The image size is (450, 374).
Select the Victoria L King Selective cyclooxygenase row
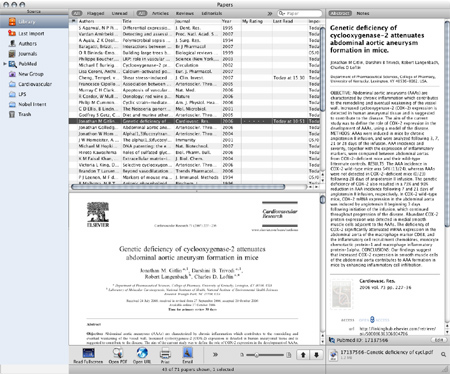[x=194, y=165]
